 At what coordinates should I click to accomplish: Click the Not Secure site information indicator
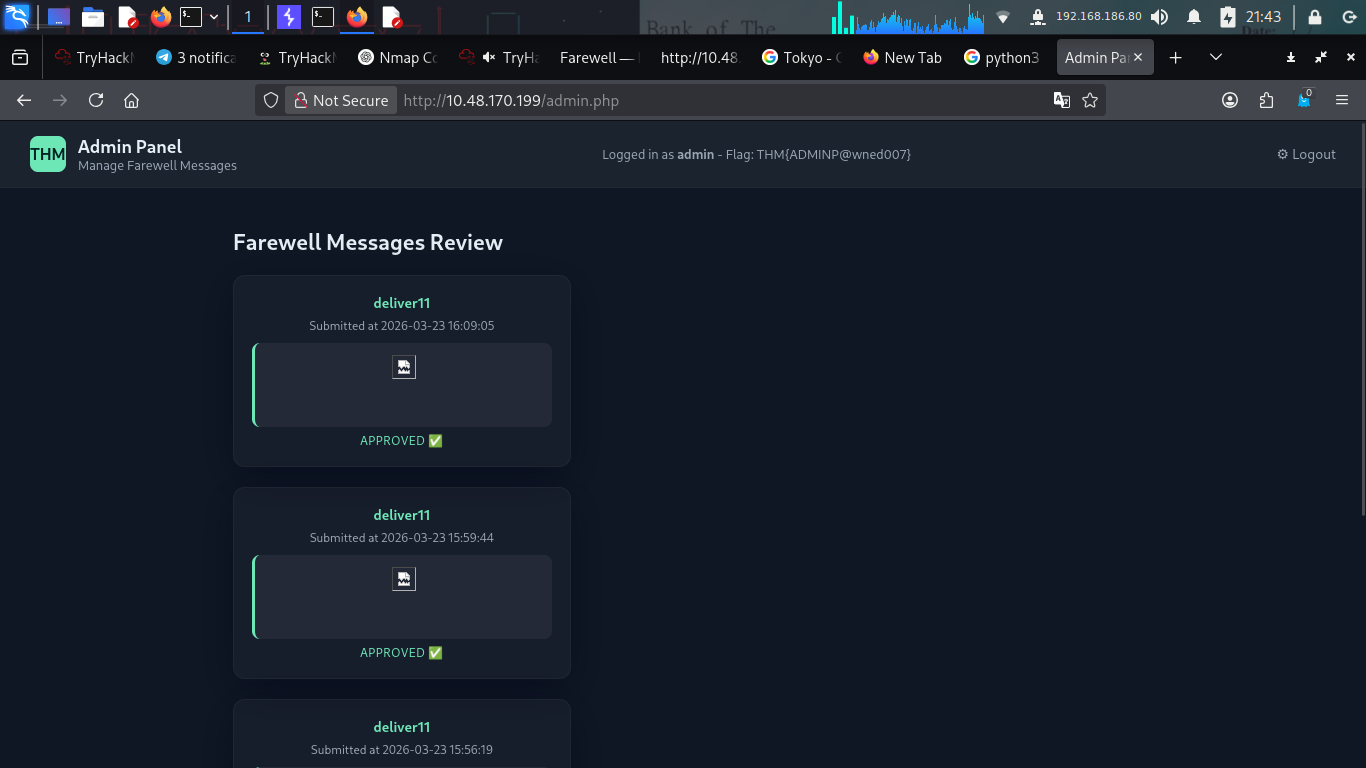tap(340, 100)
